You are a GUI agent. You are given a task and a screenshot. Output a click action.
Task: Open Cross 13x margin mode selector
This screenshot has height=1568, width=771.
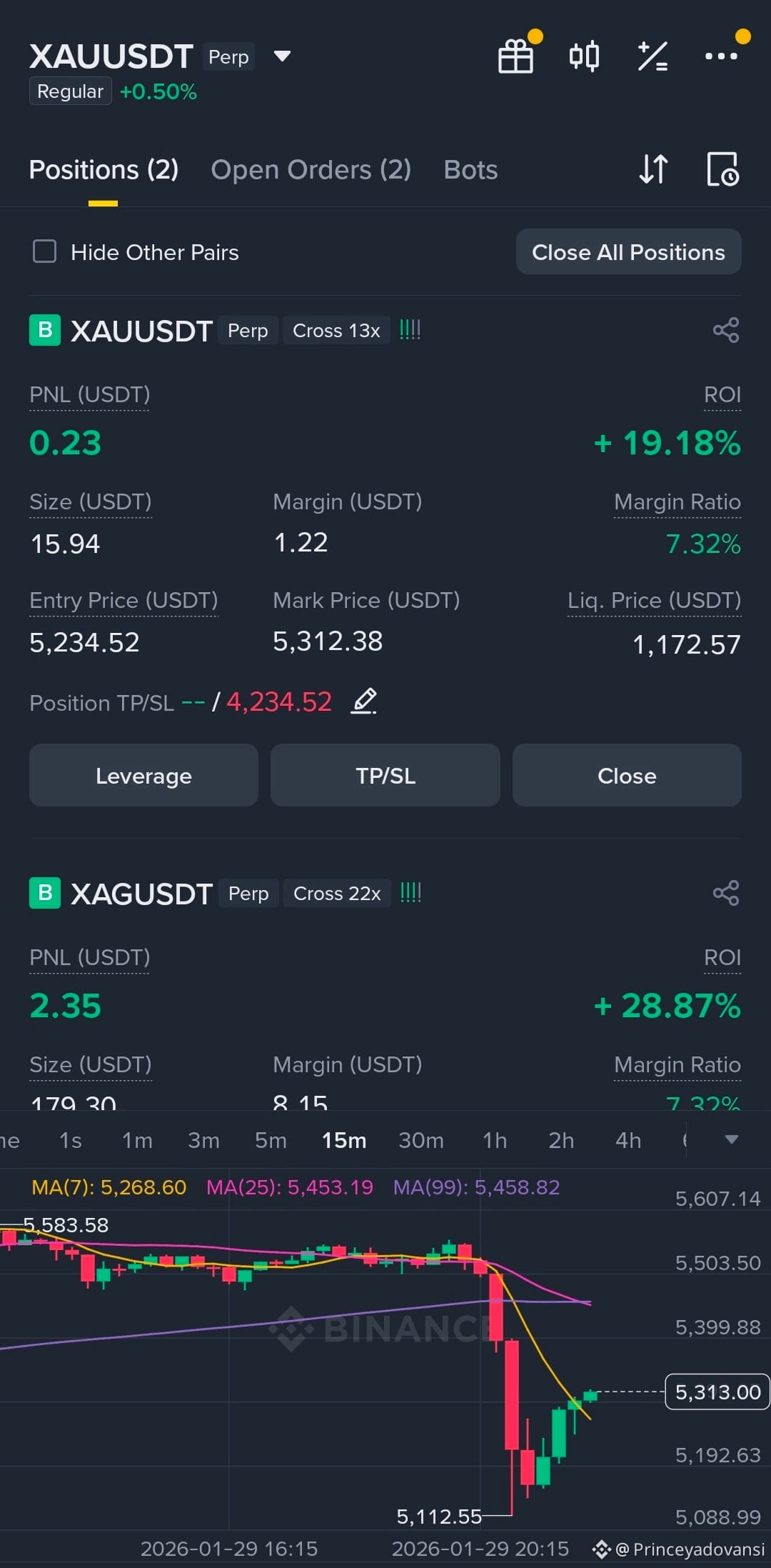coord(336,331)
